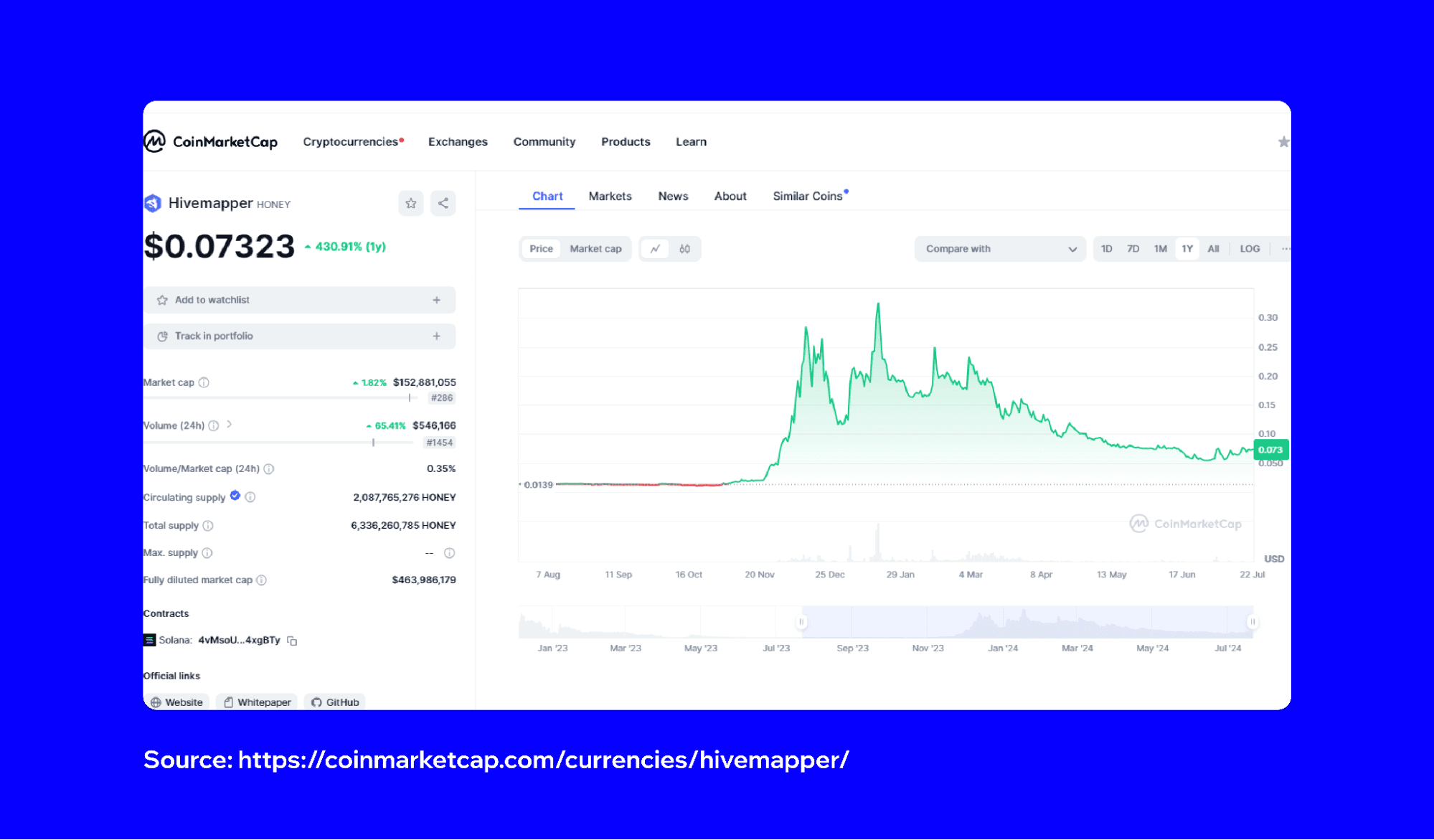Viewport: 1434px width, 840px height.
Task: Switch to the About tab
Action: pyautogui.click(x=730, y=196)
